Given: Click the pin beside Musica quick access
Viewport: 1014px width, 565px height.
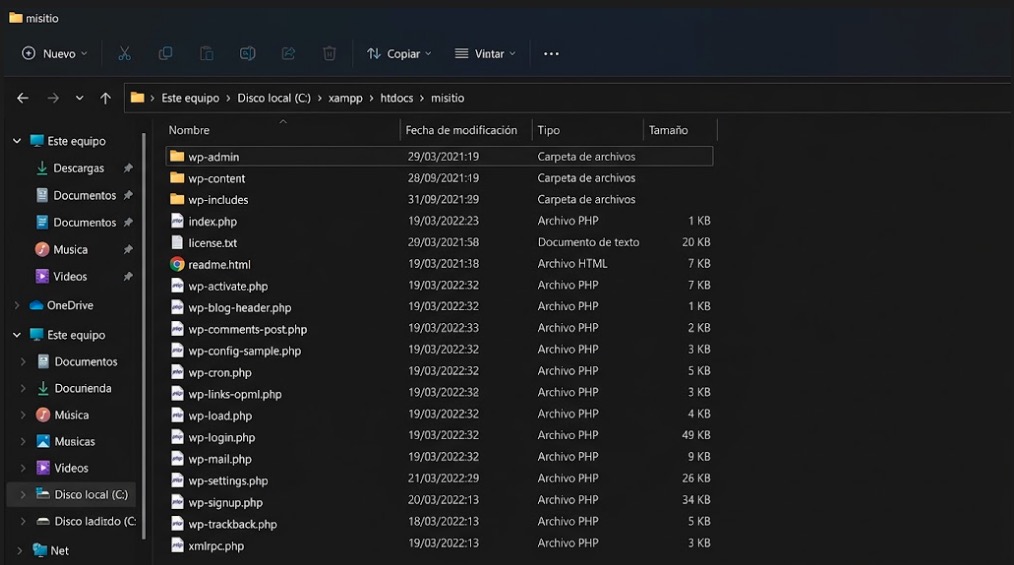Looking at the screenshot, I should (128, 250).
